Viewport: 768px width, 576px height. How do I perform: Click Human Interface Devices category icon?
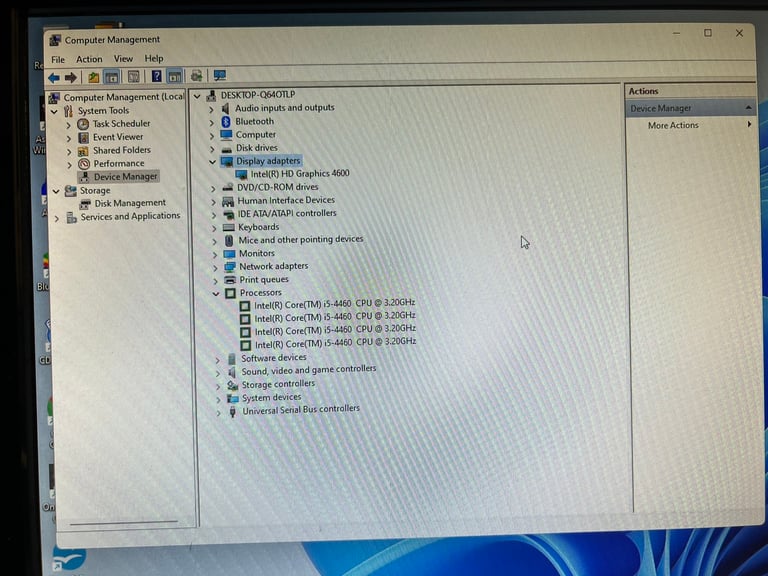228,201
